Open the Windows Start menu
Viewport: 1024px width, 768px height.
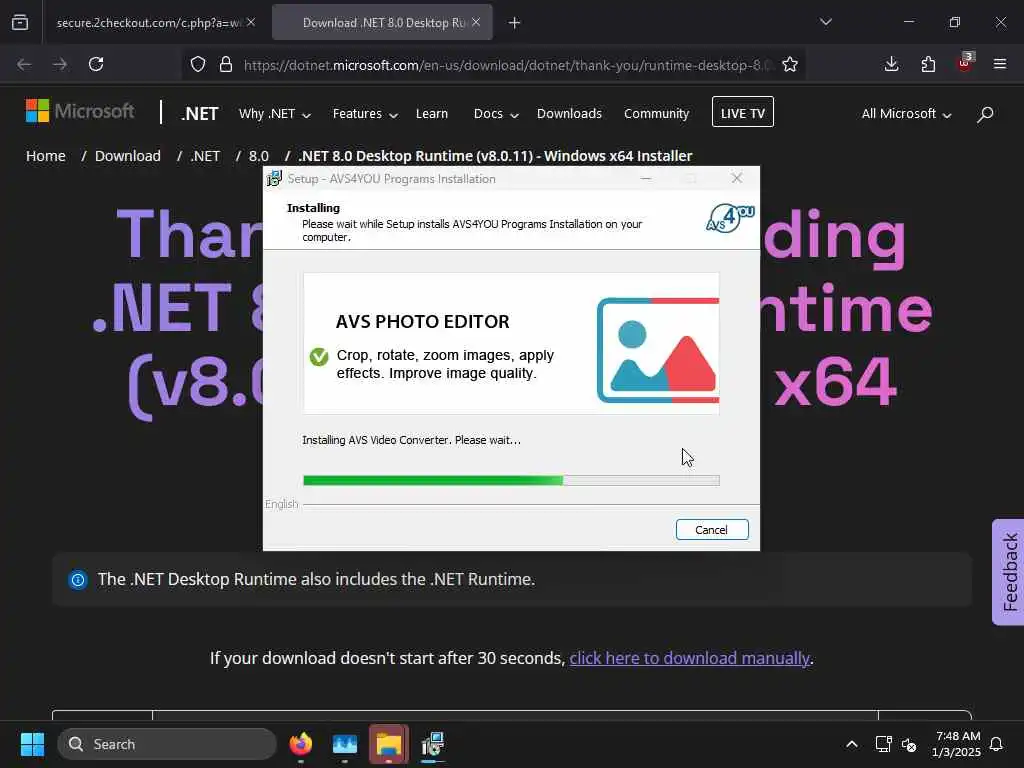(x=32, y=744)
